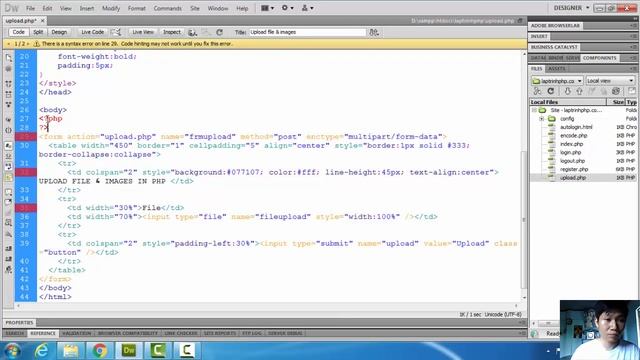Image resolution: width=640 pixels, height=360 pixels.
Task: Open the Site person-icon dropdown
Action: point(307,8)
